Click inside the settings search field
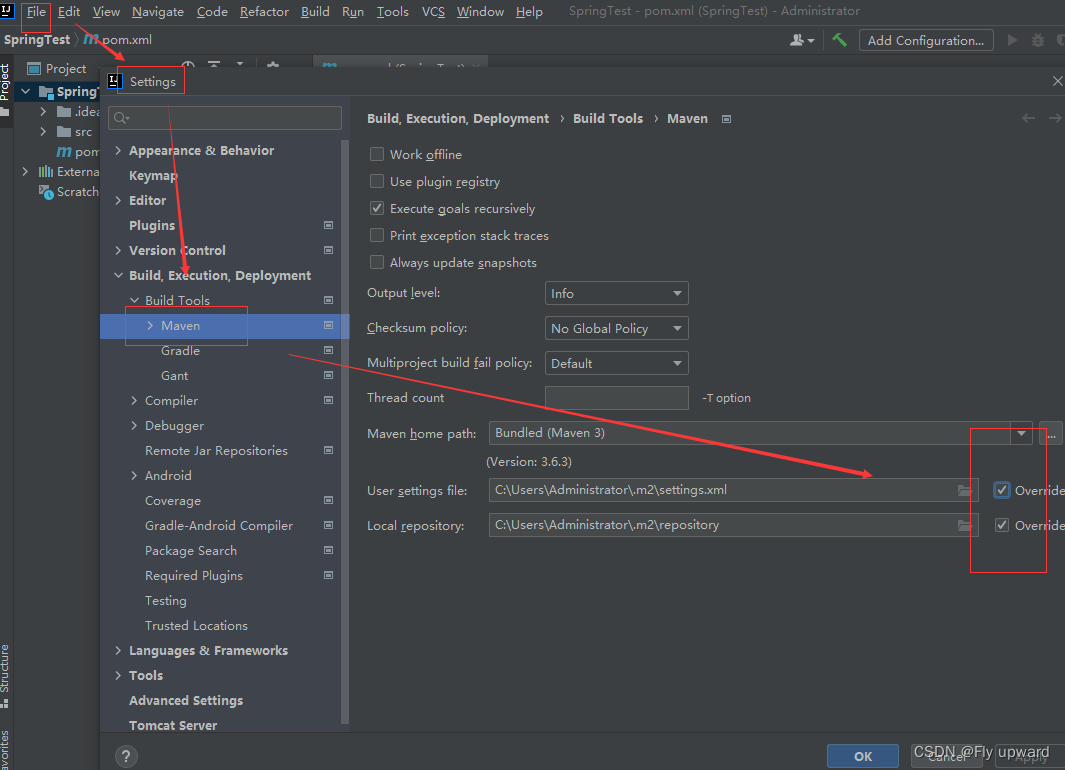This screenshot has width=1065, height=770. 225,118
